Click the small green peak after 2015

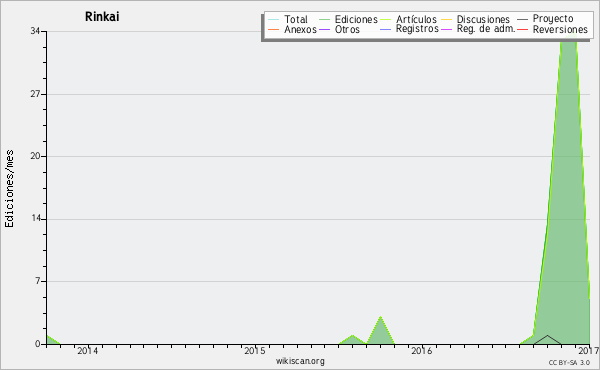(x=380, y=332)
